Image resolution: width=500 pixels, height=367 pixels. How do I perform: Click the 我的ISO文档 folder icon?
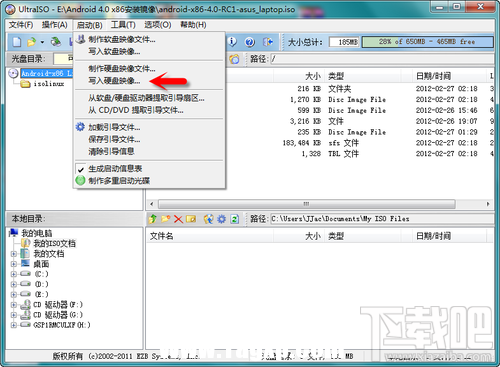[x=25, y=243]
